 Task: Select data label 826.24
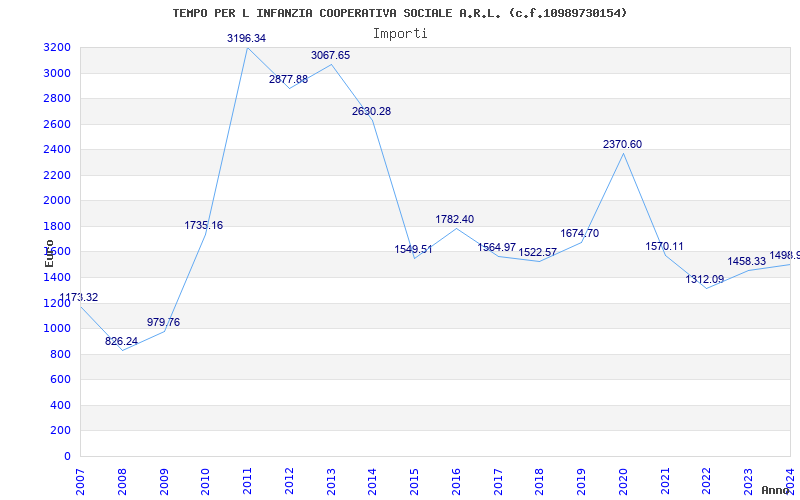click(121, 342)
